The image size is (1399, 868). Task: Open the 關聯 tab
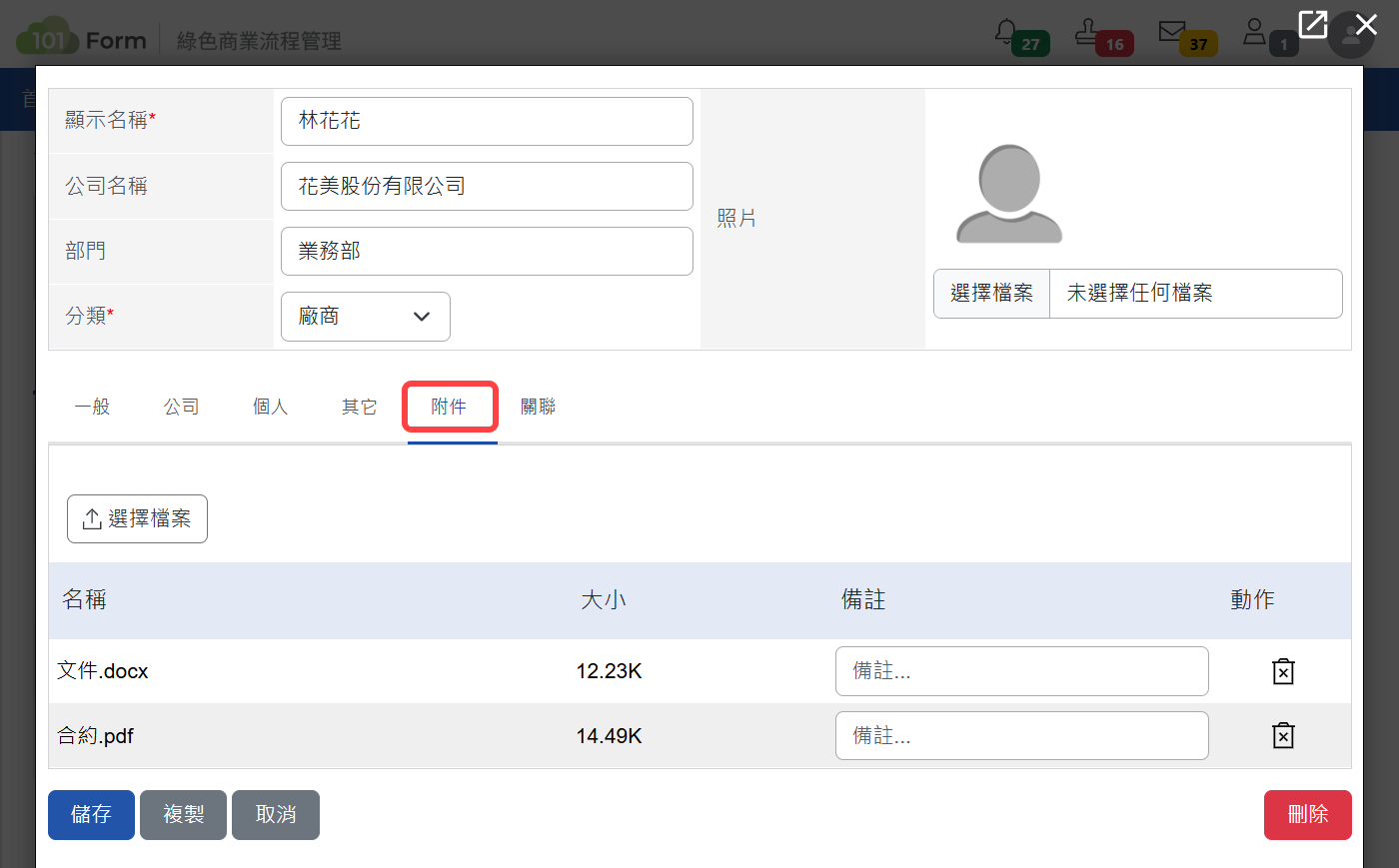tap(539, 407)
